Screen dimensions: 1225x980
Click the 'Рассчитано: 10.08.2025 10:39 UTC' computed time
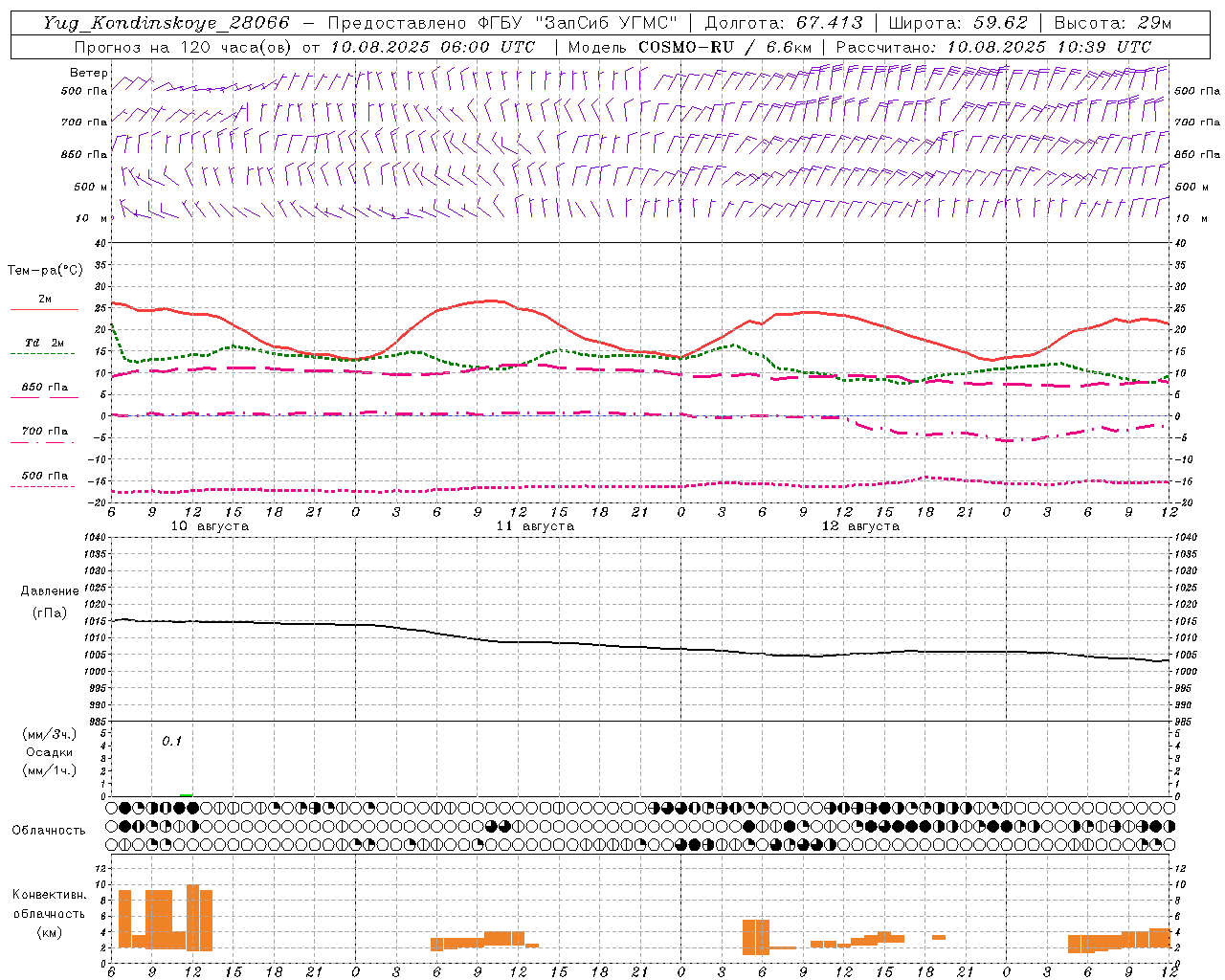click(993, 47)
